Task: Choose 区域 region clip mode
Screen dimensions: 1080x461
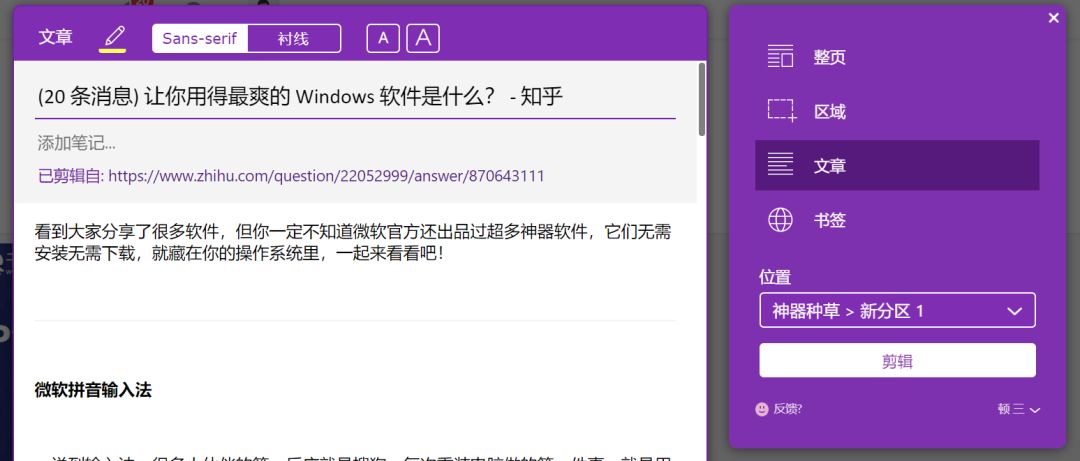Action: pos(897,111)
